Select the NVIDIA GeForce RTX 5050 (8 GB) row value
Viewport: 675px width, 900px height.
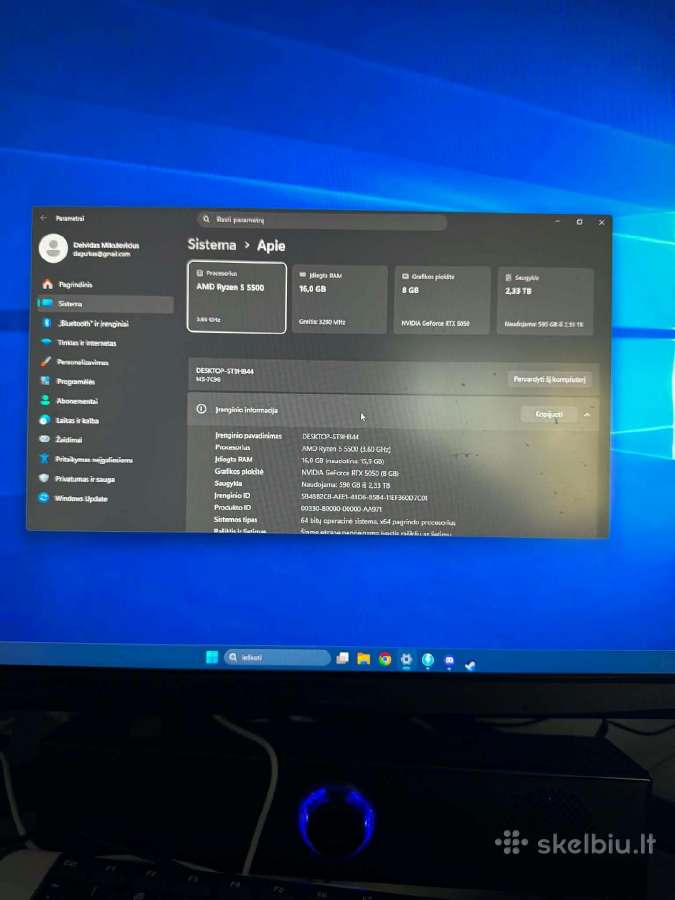(350, 473)
